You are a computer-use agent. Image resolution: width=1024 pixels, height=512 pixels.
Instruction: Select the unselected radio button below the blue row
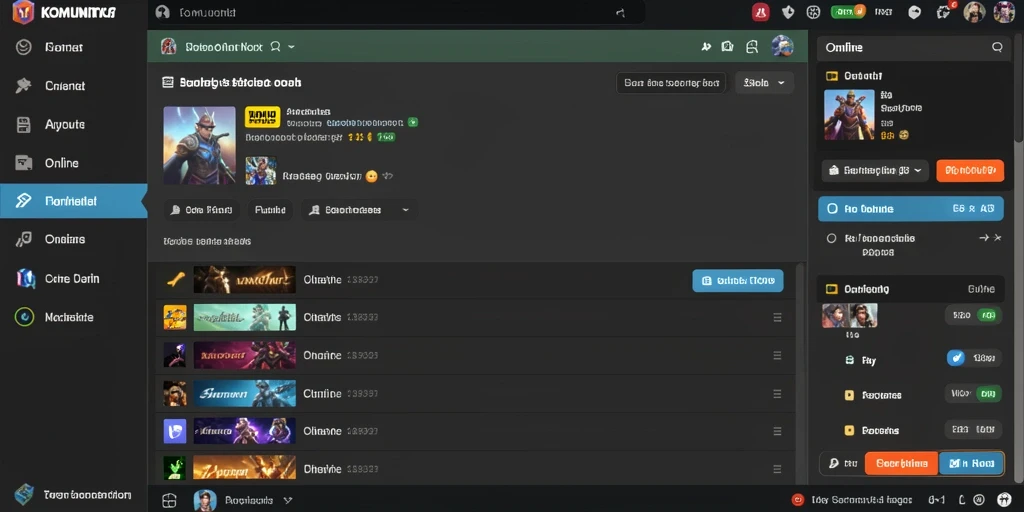click(x=831, y=238)
